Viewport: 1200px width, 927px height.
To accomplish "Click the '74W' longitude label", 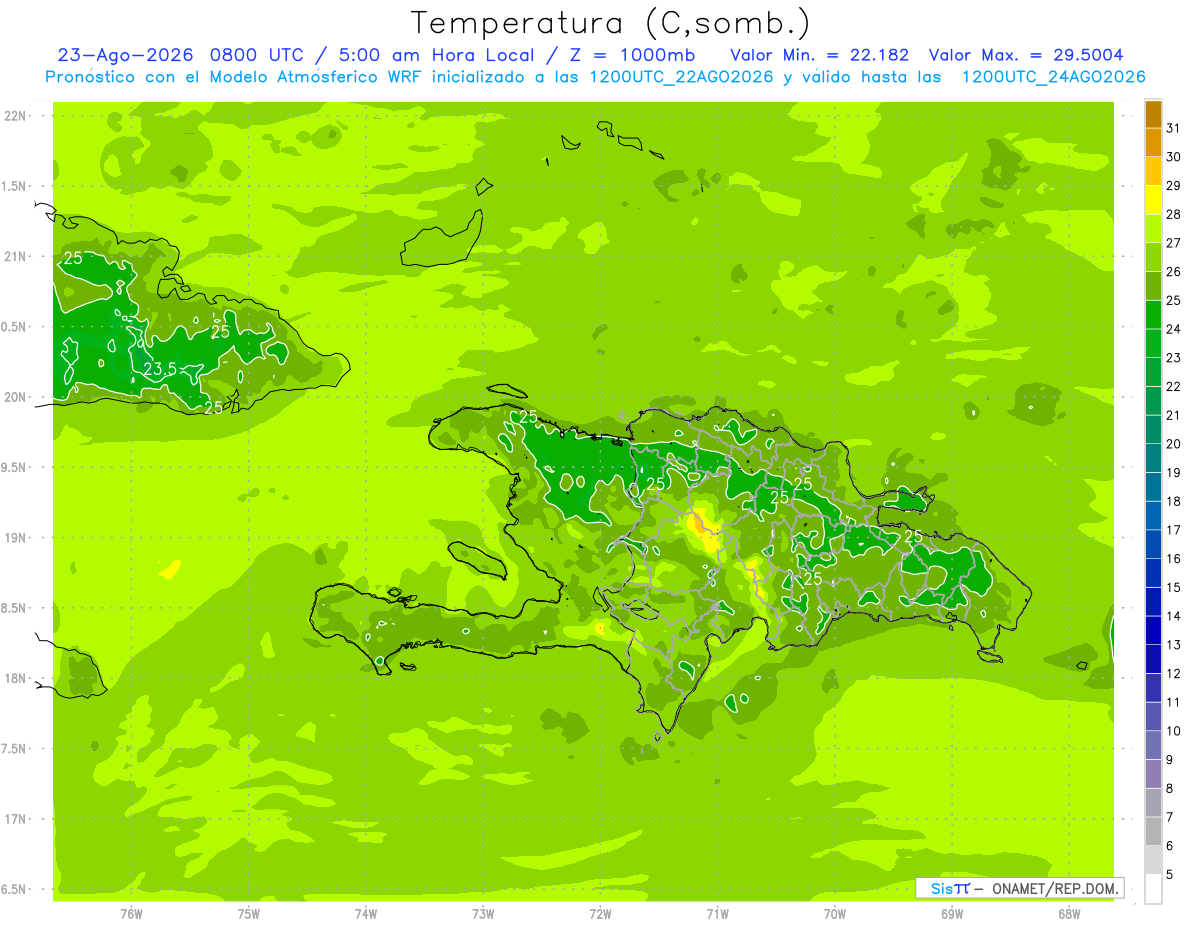I will click(x=366, y=913).
